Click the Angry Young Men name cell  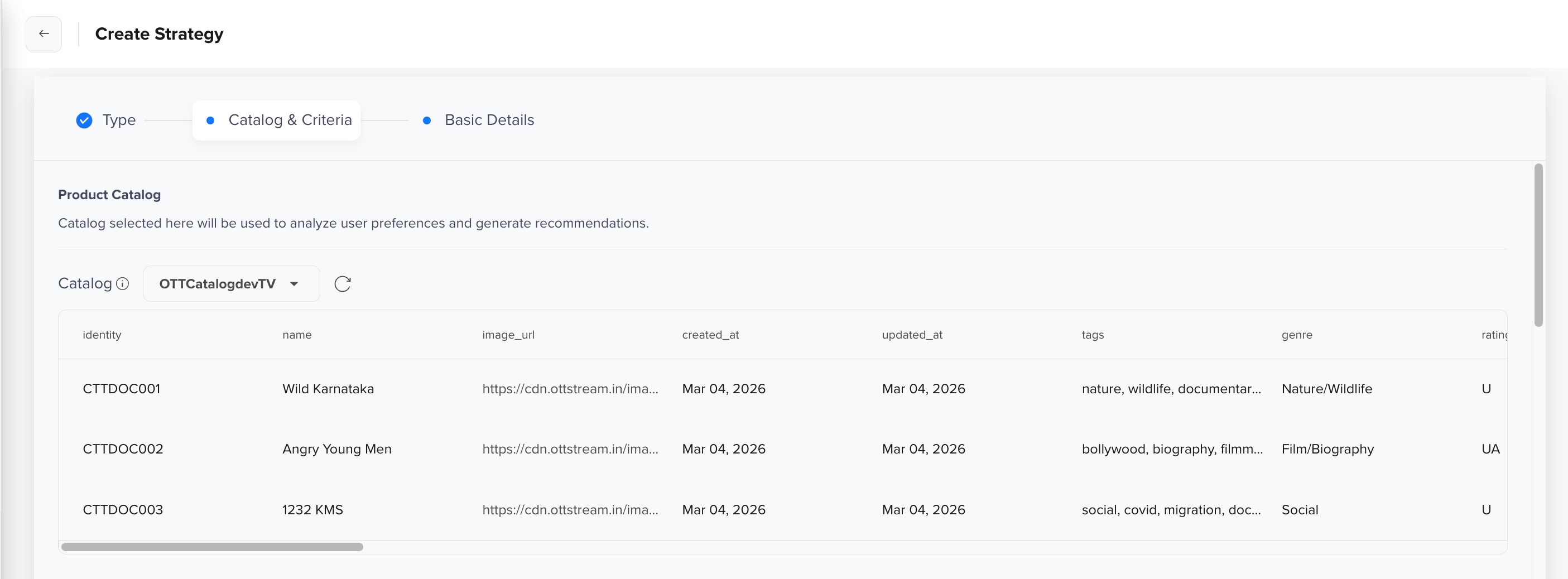click(x=337, y=450)
